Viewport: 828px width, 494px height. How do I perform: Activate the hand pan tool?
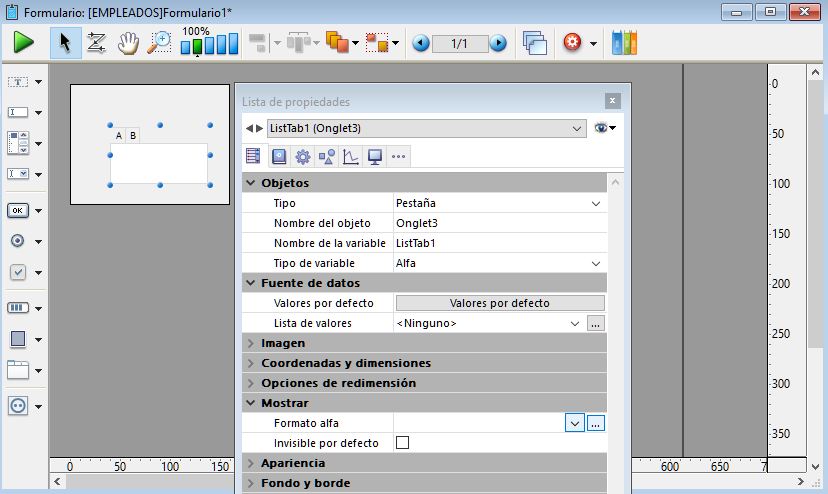point(128,43)
